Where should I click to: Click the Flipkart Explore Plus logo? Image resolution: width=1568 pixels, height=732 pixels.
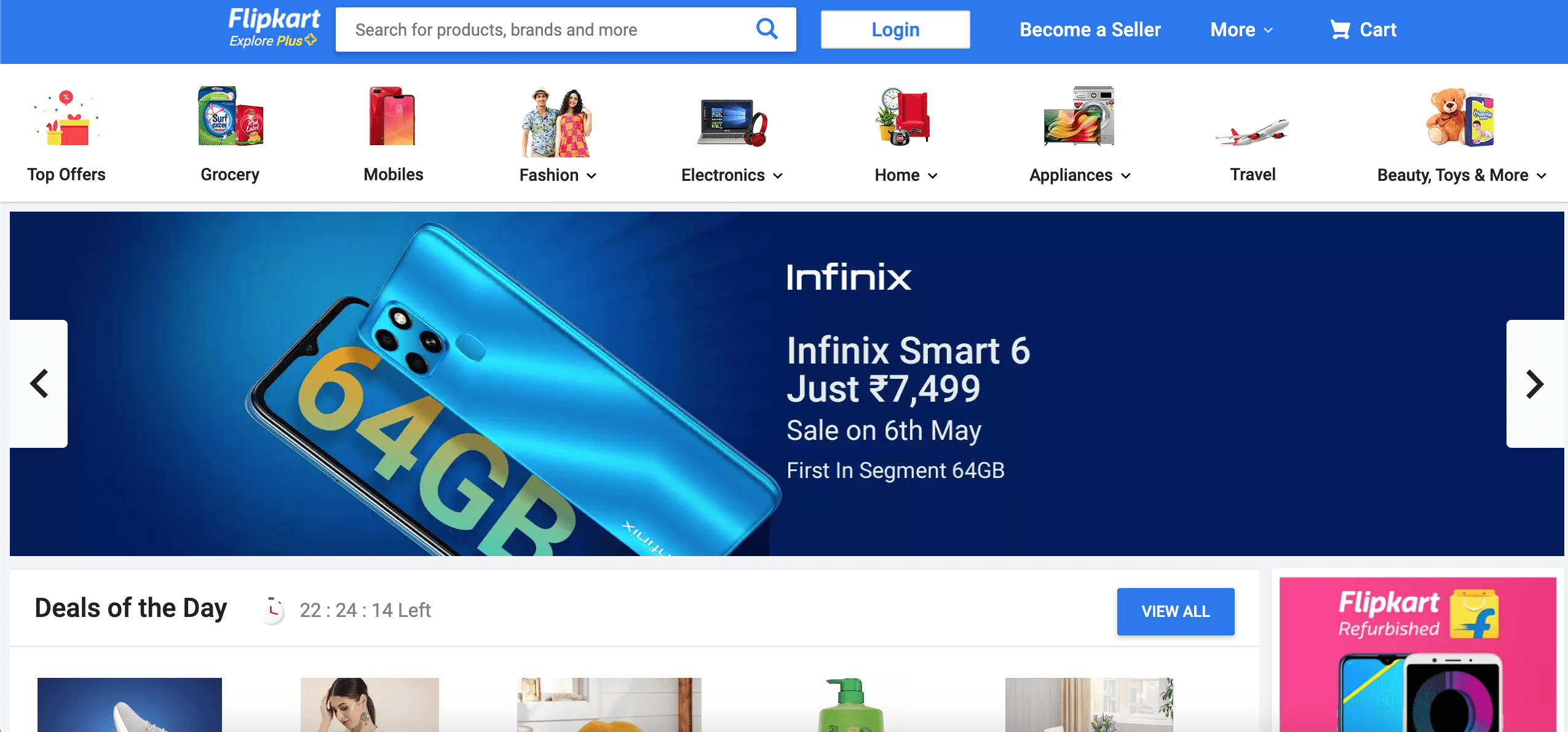click(x=274, y=28)
